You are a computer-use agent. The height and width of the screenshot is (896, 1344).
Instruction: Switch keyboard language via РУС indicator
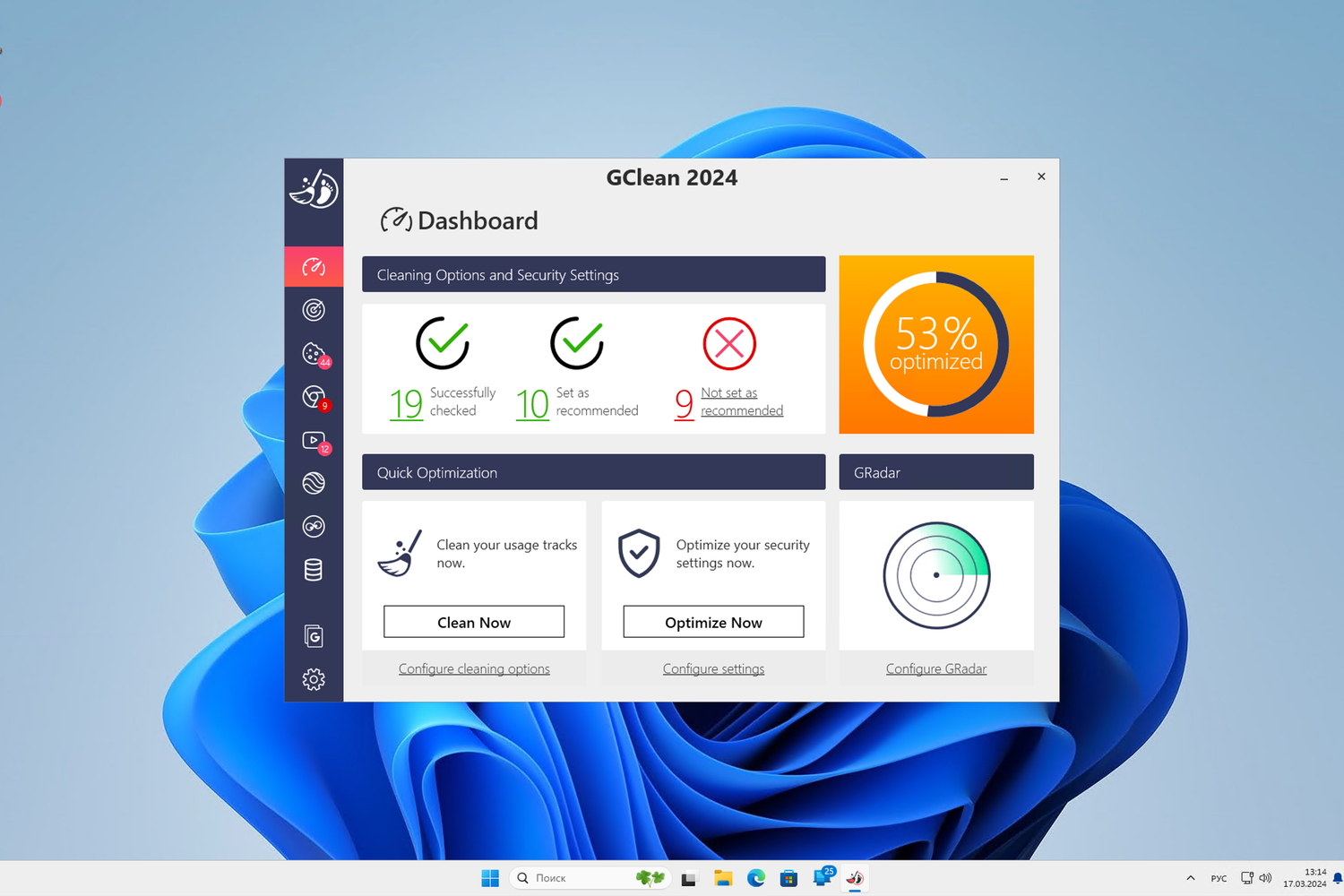pos(1219,877)
